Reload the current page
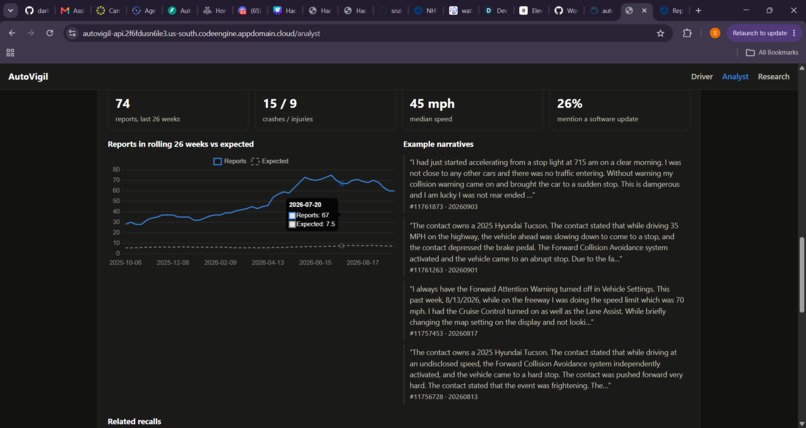 coord(49,33)
